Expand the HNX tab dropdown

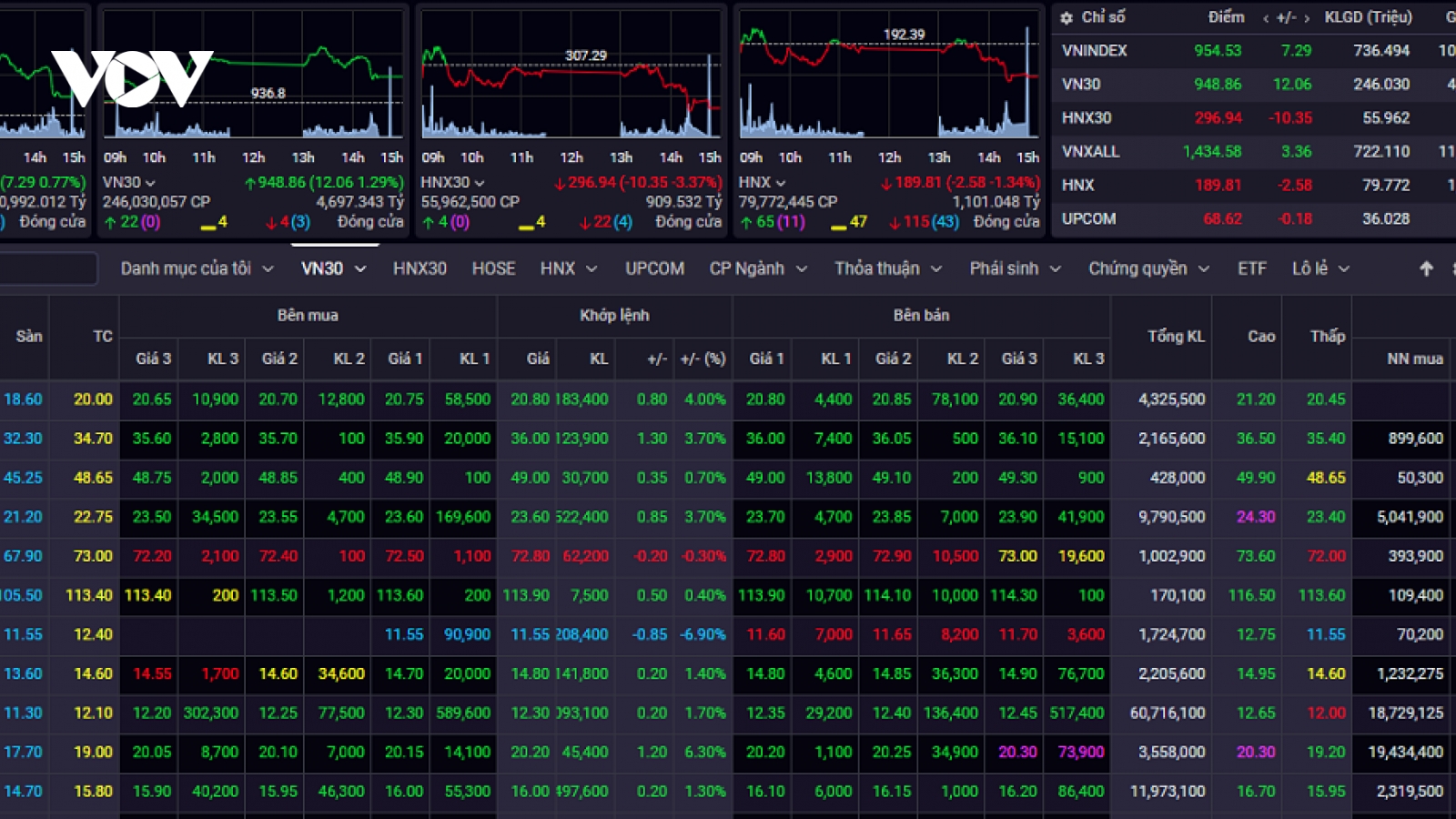coord(591,269)
